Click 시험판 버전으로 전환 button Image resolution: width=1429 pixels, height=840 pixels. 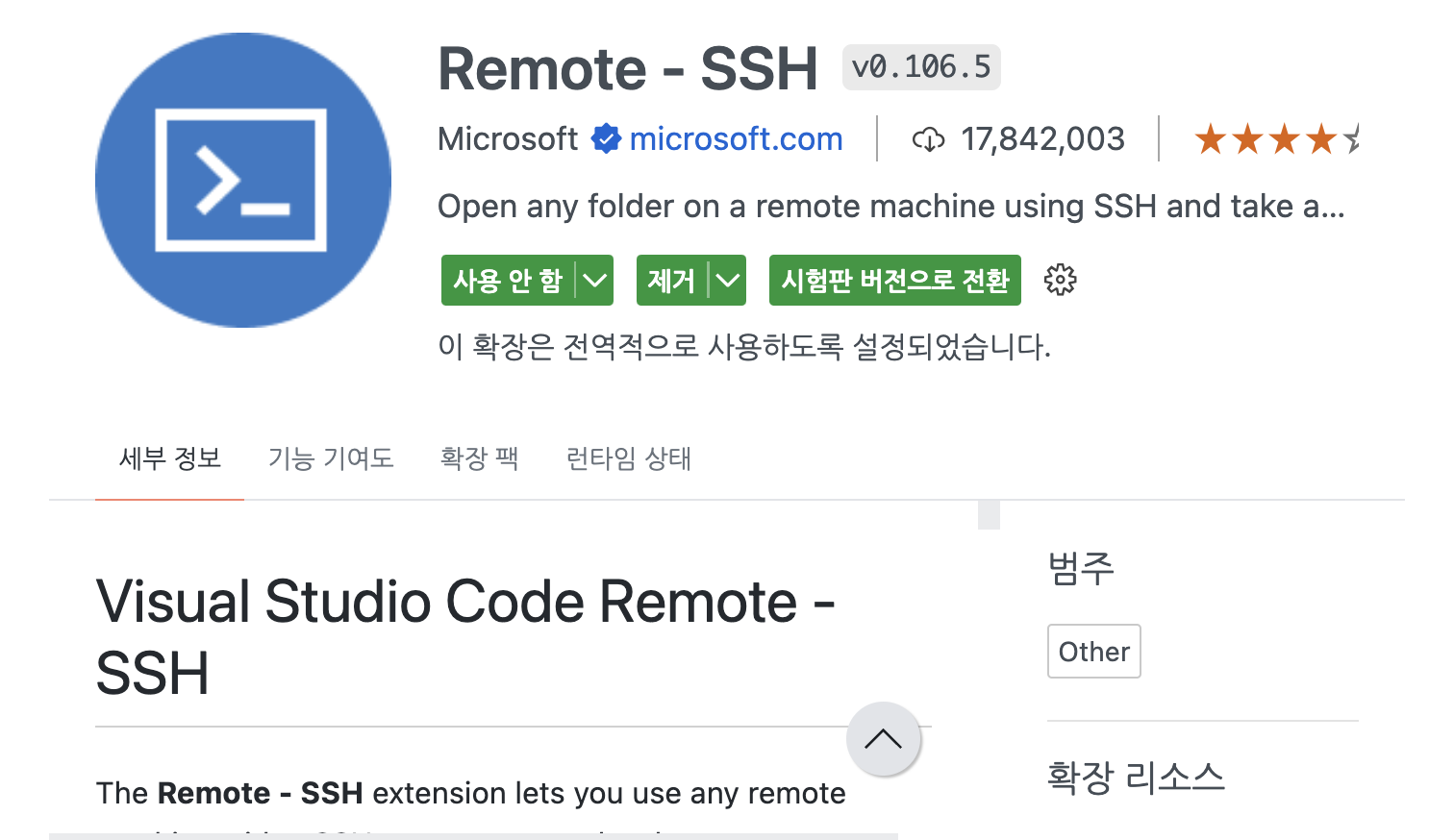click(x=895, y=281)
